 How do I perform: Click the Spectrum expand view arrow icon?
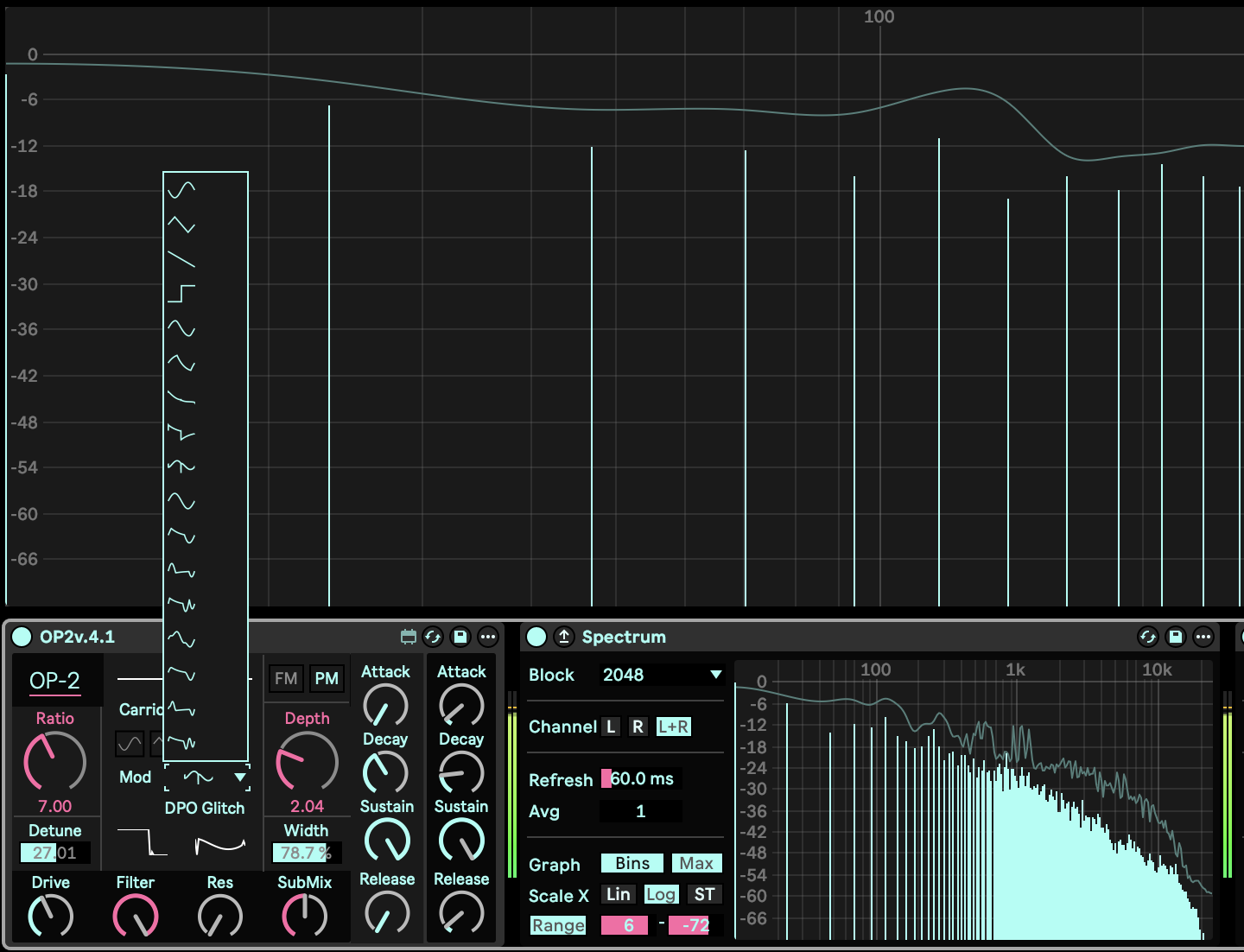(x=564, y=637)
